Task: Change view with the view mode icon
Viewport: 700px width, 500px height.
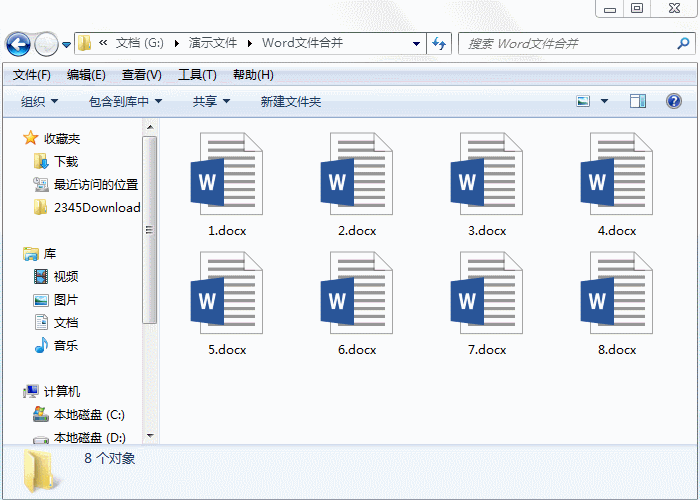Action: (x=583, y=101)
